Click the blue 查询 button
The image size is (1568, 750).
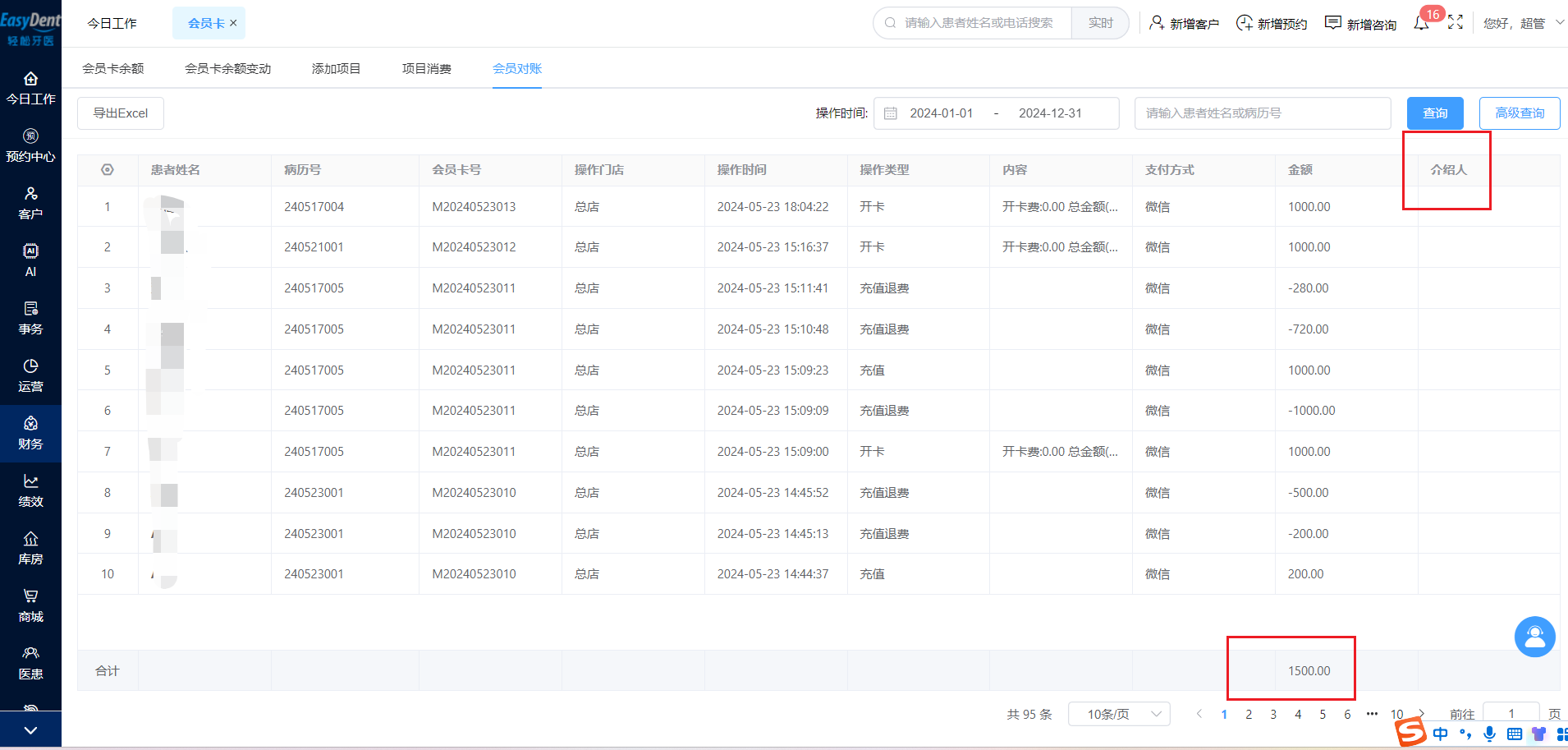click(1435, 113)
